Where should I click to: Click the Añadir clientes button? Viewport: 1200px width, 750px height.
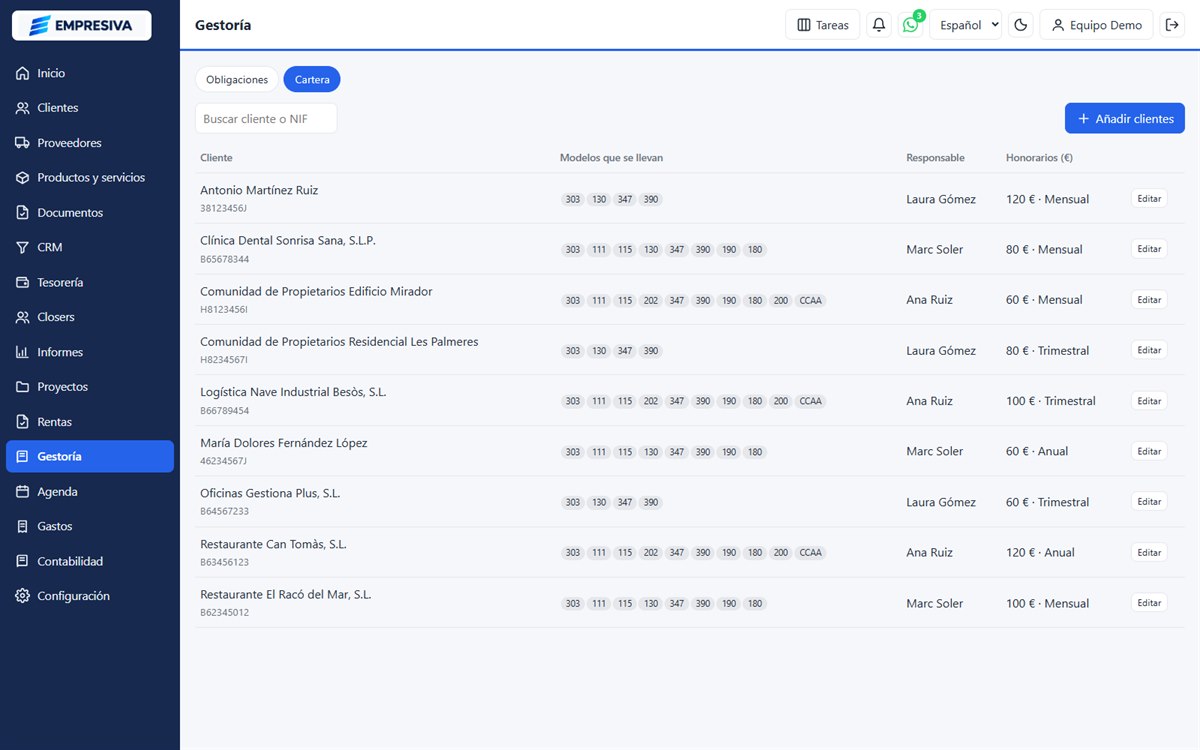click(1125, 118)
